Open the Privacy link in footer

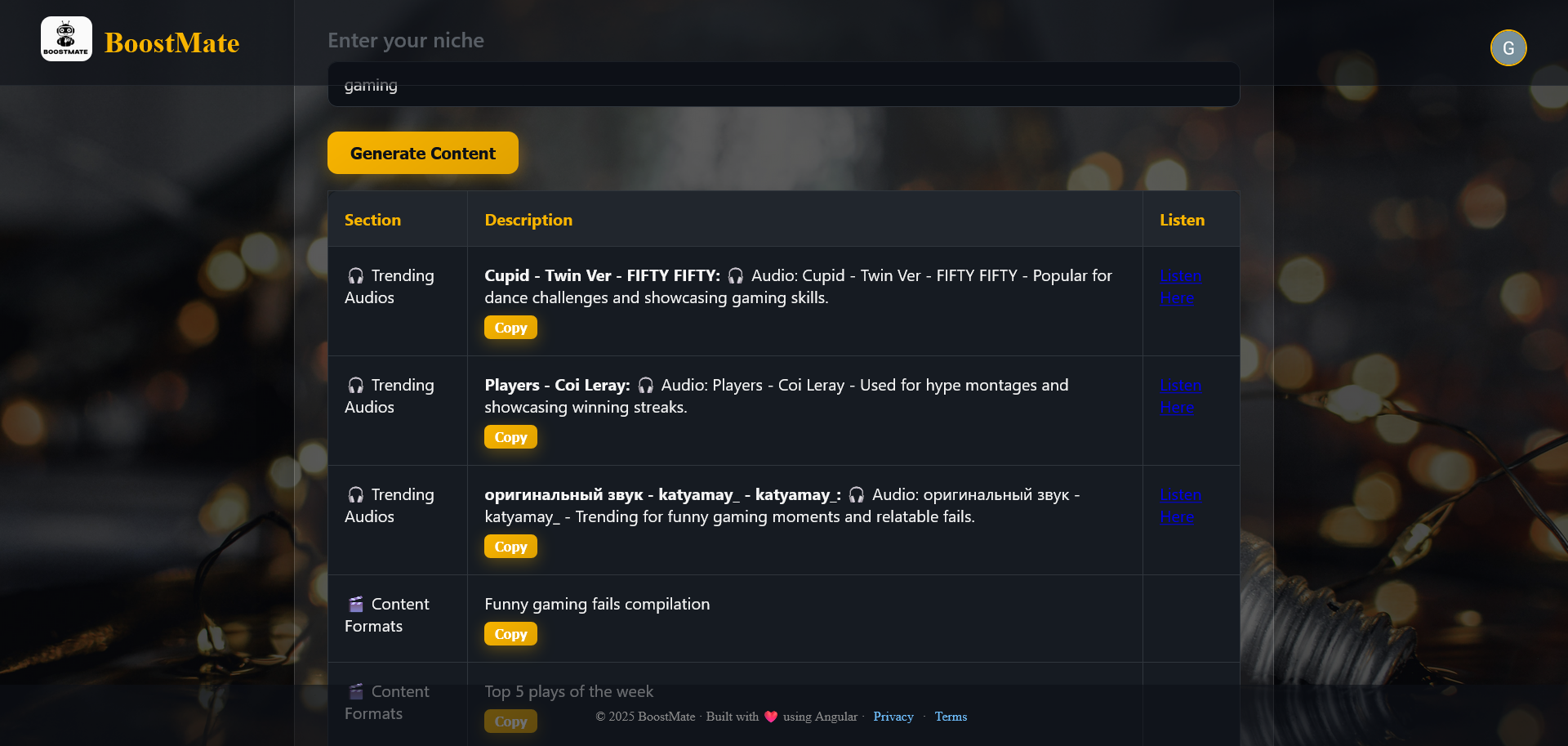point(893,717)
